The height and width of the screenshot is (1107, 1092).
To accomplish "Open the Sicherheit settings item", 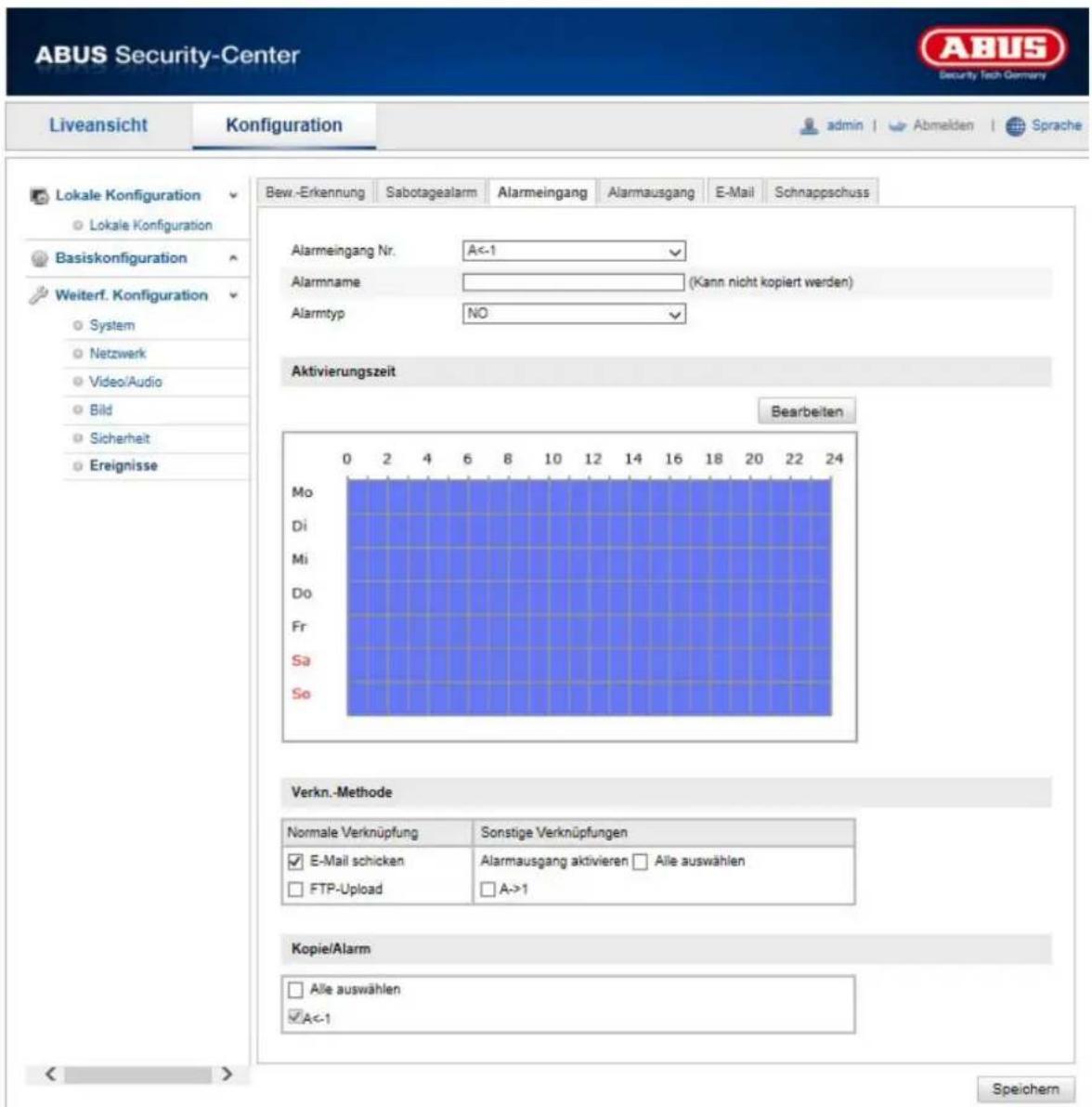I will pos(119,438).
